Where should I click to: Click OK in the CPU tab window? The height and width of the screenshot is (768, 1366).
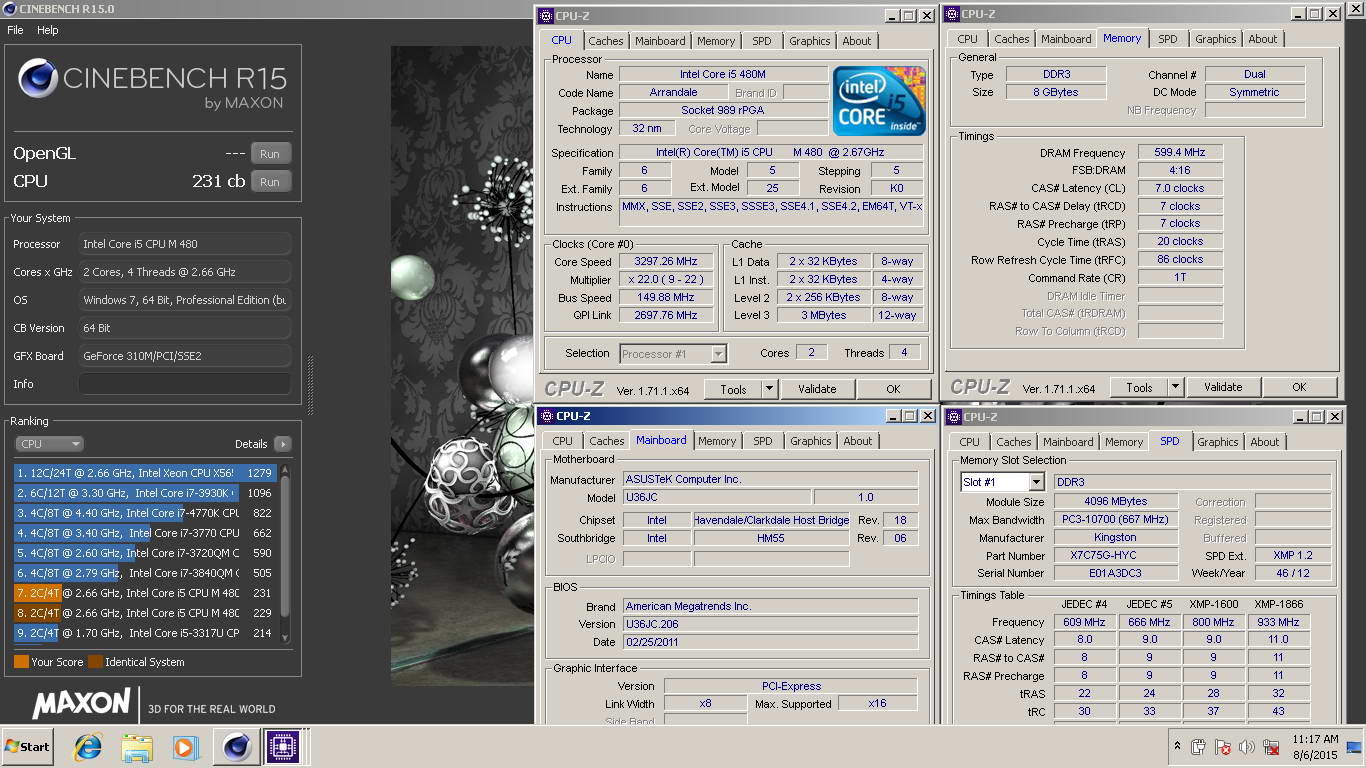893,389
